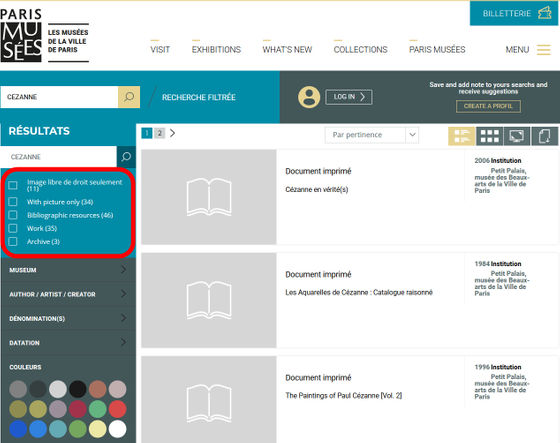Pick the crimson color swatch

pos(78,409)
